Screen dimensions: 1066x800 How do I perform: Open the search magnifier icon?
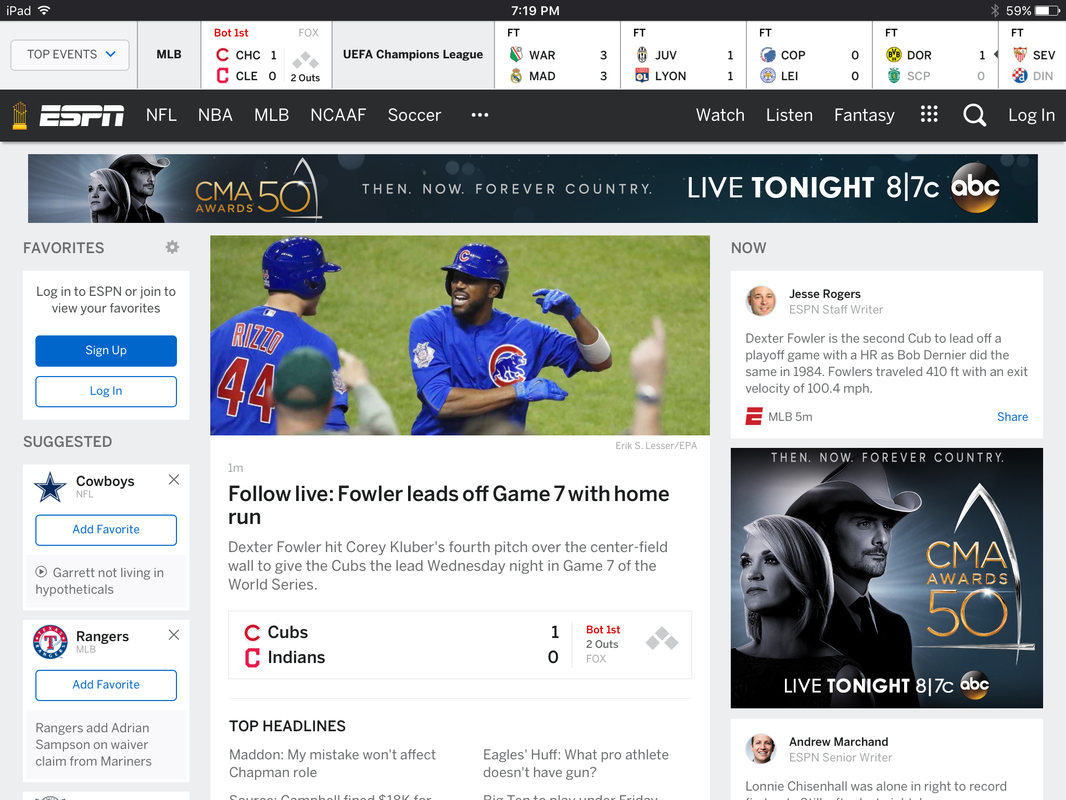pyautogui.click(x=974, y=115)
